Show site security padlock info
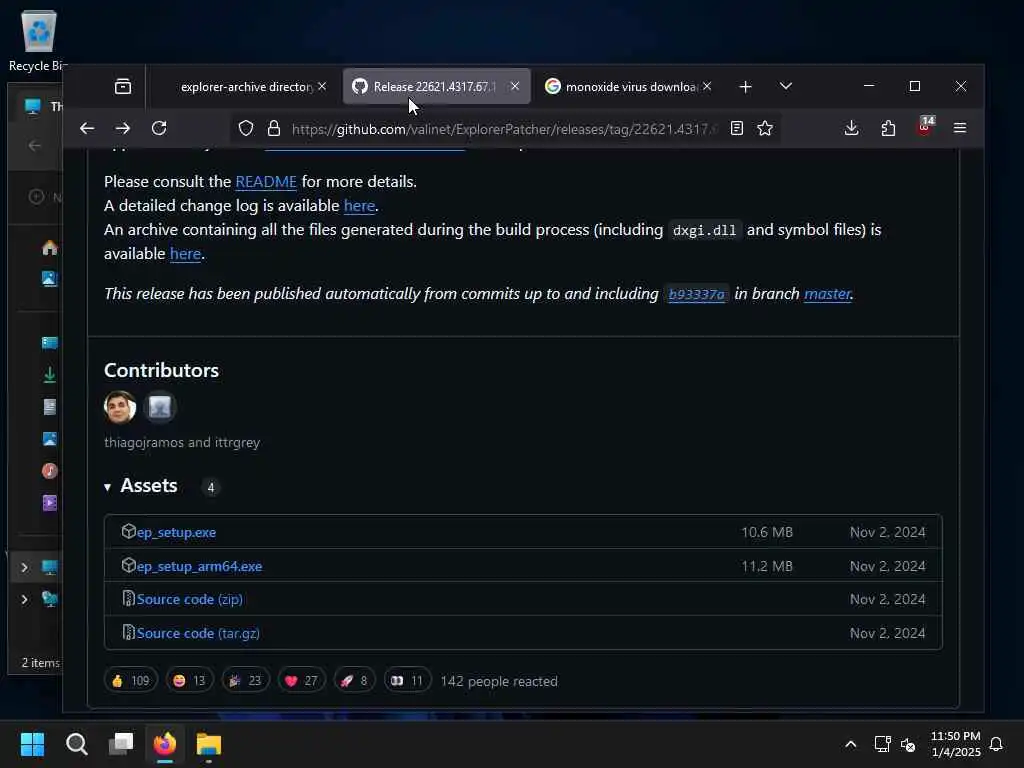1024x768 pixels. pos(274,128)
